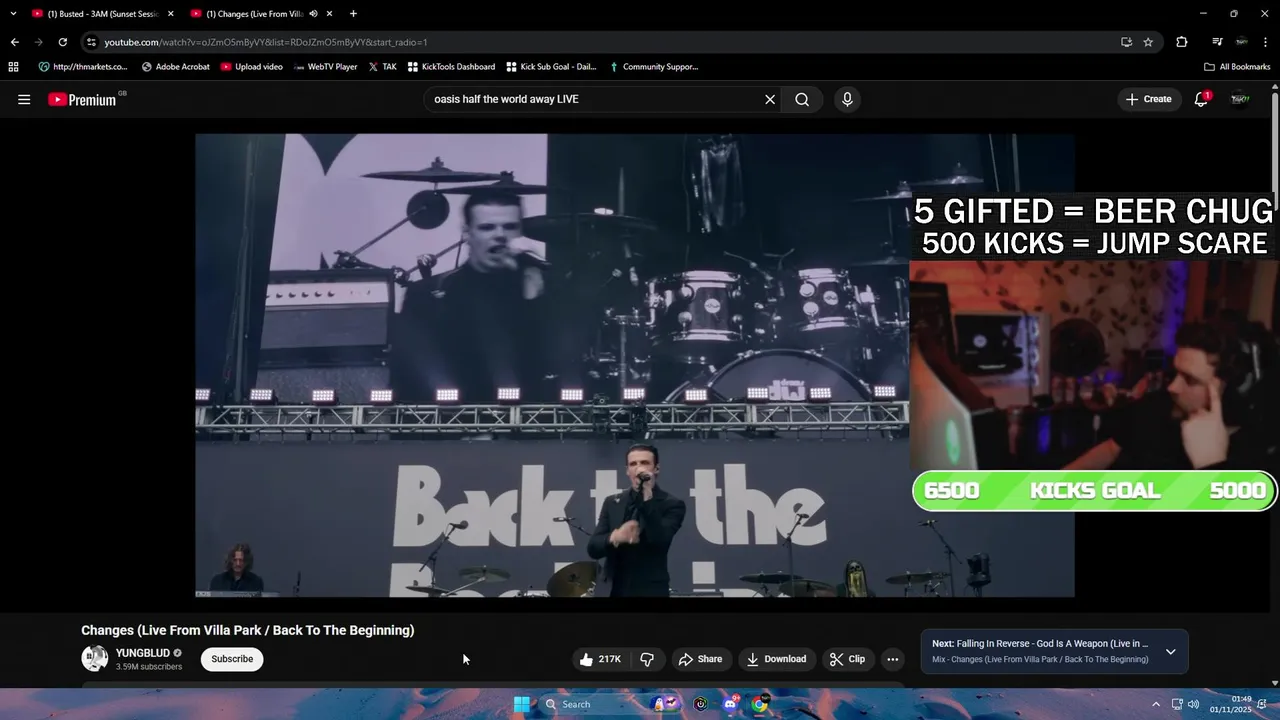The width and height of the screenshot is (1280, 720).
Task: Reload the page
Action: tap(62, 42)
